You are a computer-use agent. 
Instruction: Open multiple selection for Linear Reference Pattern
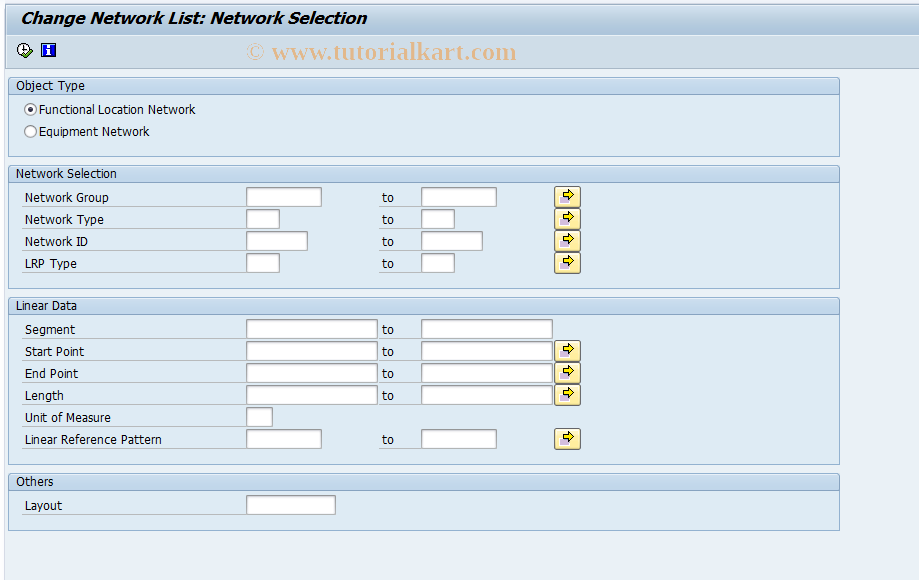[x=566, y=438]
